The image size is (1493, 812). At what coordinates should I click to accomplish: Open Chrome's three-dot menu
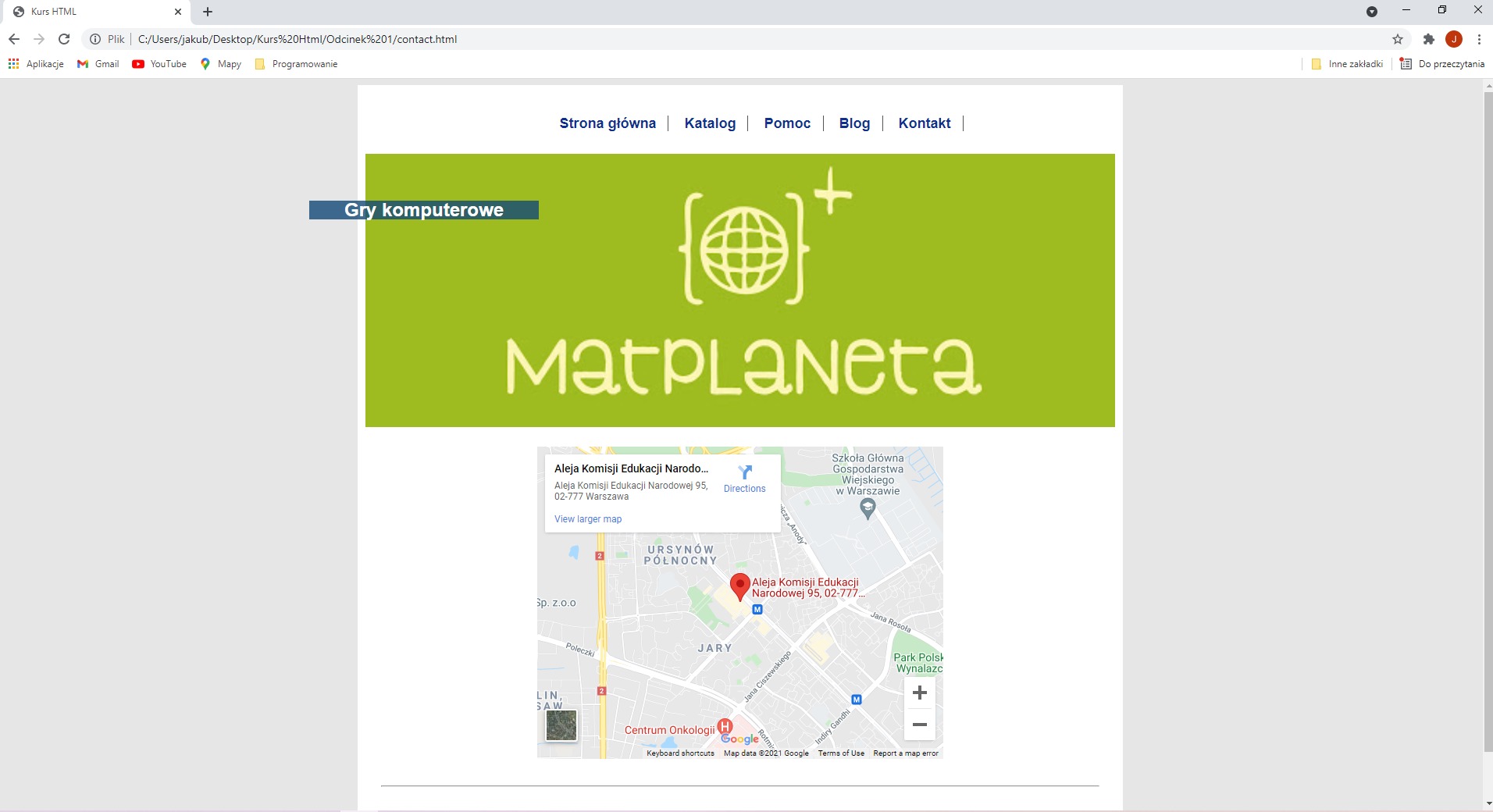[x=1479, y=39]
